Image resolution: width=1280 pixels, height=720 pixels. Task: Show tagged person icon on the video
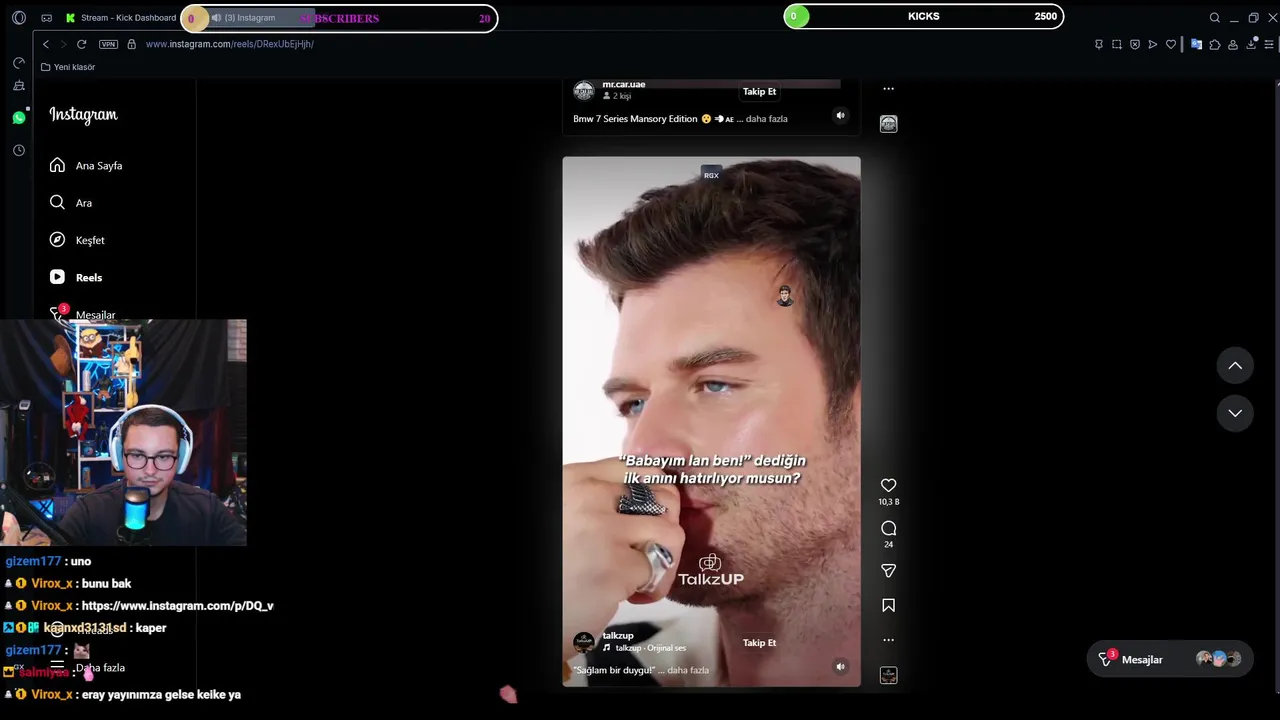(785, 296)
